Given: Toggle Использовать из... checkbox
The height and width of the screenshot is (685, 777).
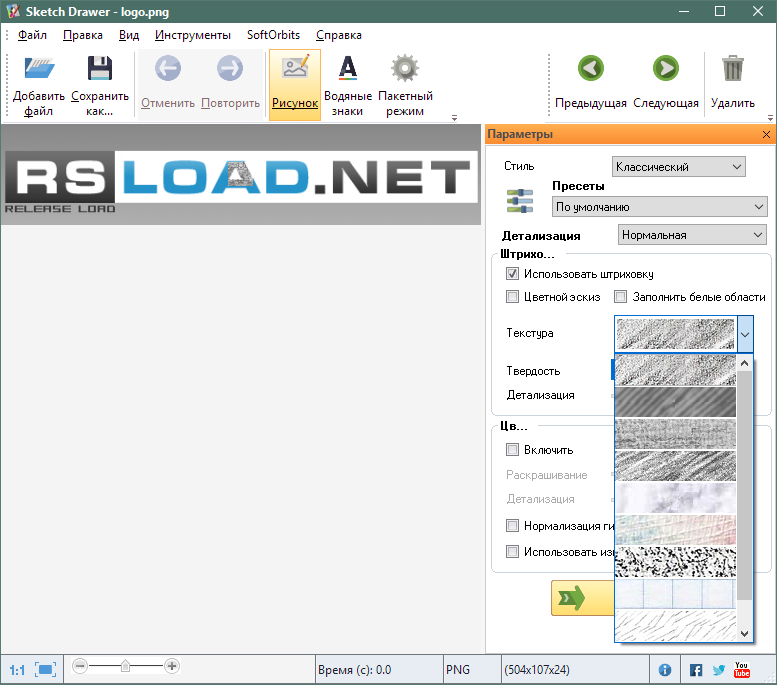Looking at the screenshot, I should (512, 551).
